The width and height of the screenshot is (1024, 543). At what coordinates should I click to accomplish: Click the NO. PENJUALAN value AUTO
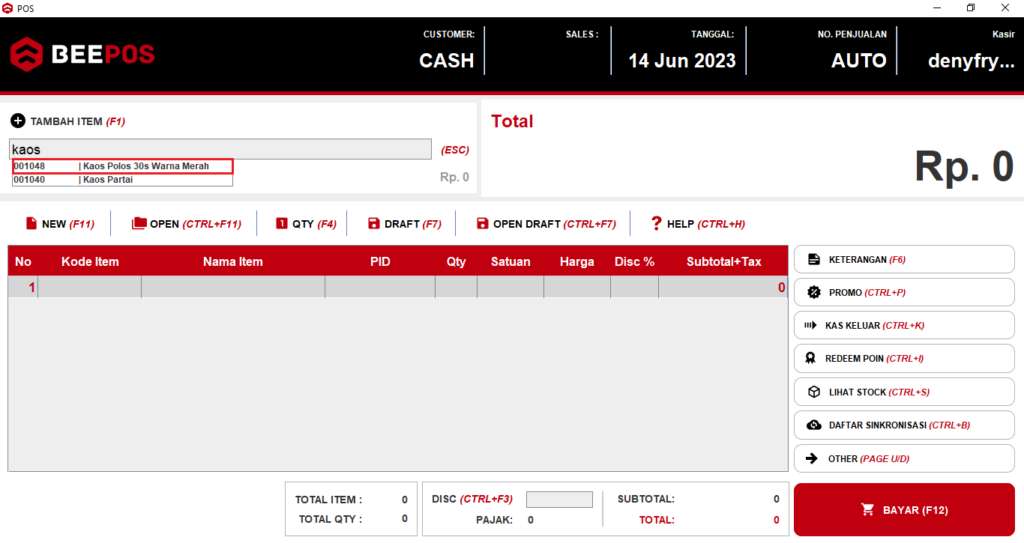[859, 61]
